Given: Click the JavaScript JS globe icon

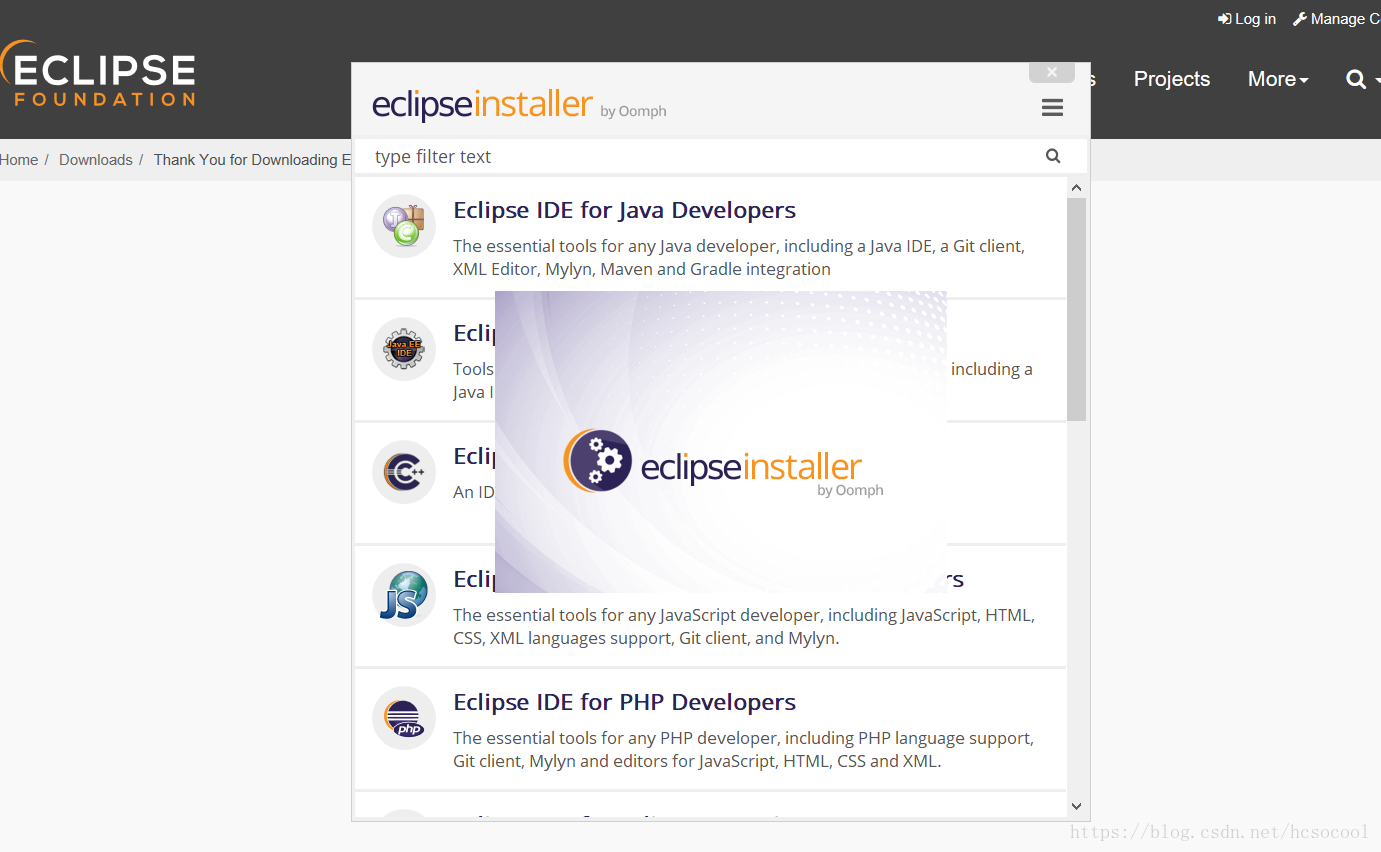Looking at the screenshot, I should coord(404,595).
